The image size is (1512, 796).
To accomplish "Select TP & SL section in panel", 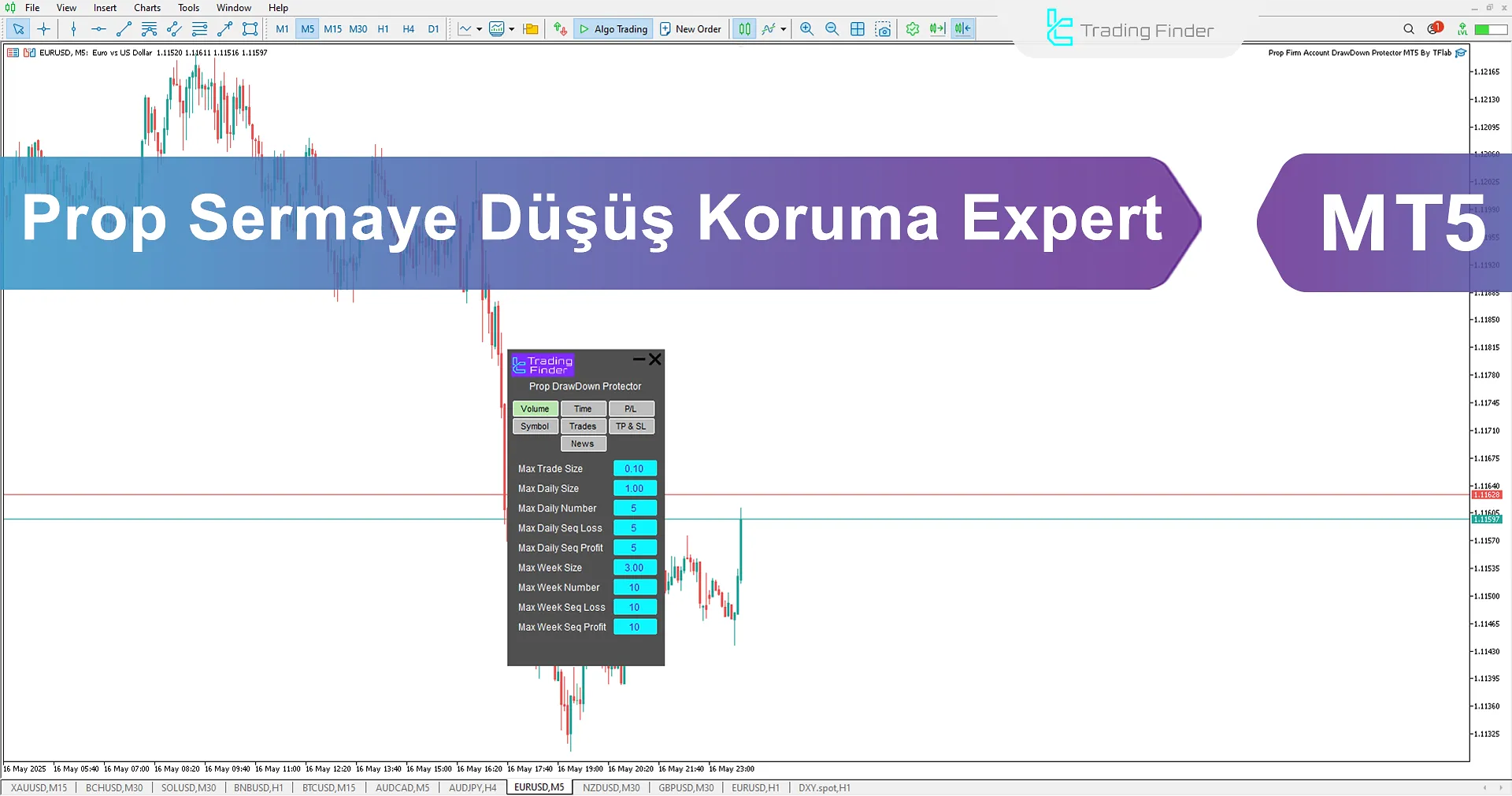I will coord(631,426).
